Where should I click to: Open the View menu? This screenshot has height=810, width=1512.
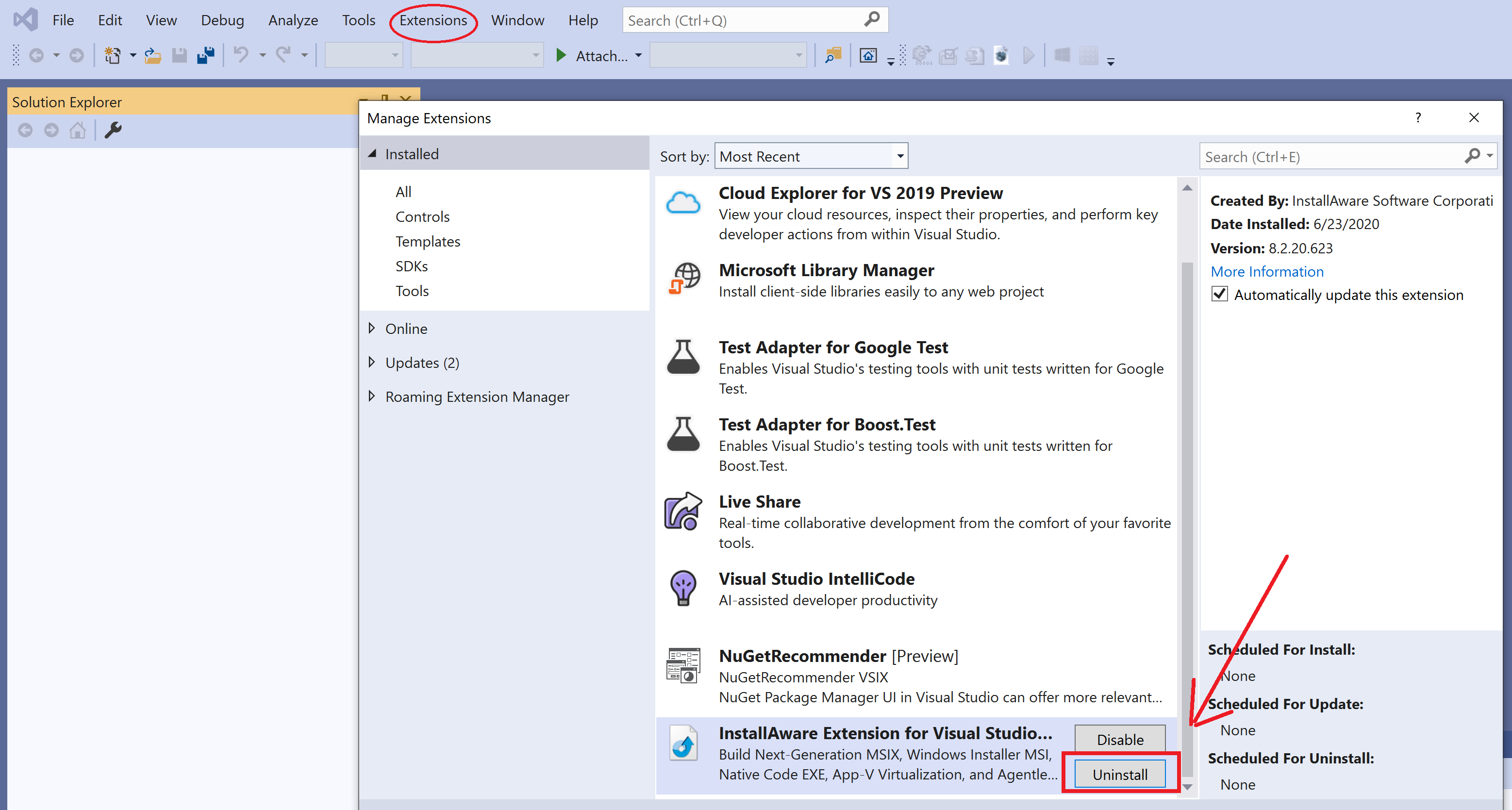(x=162, y=20)
